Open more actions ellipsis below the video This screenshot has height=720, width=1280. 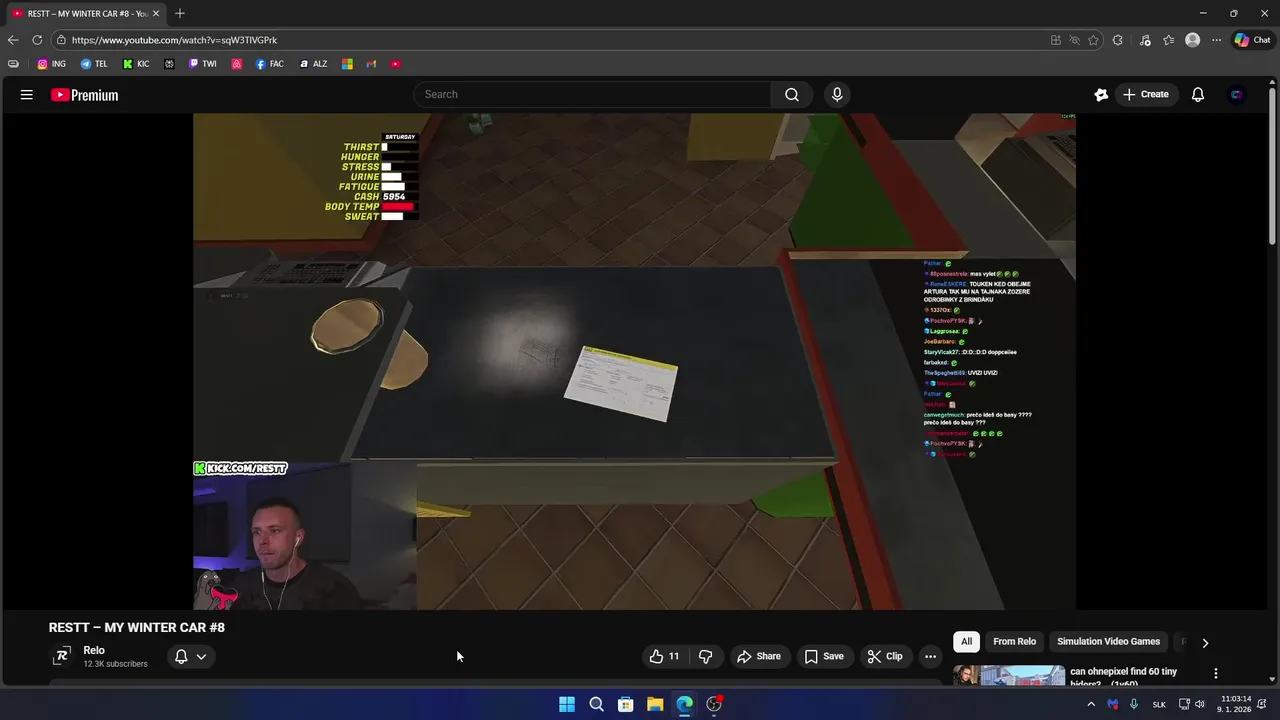[x=930, y=656]
